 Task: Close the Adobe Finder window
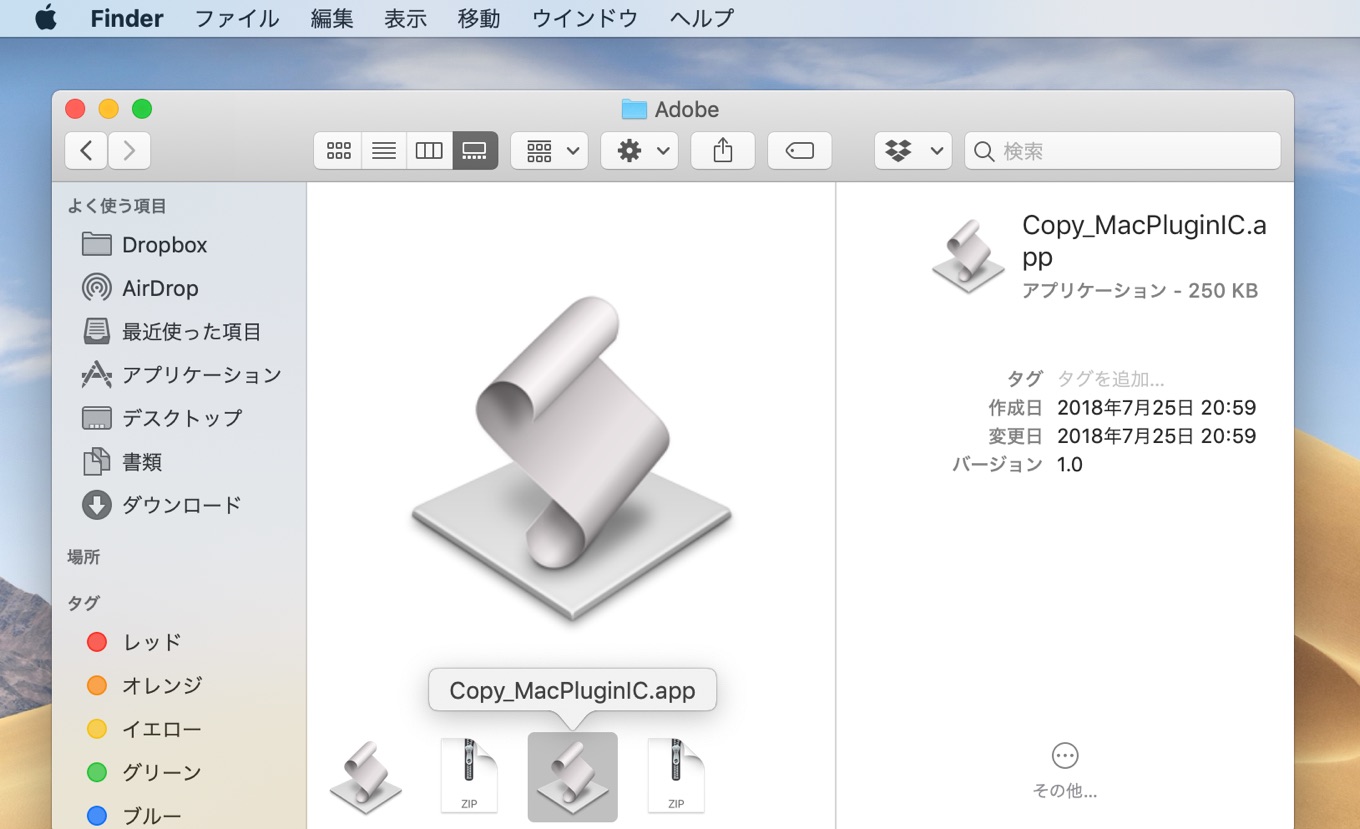tap(75, 109)
